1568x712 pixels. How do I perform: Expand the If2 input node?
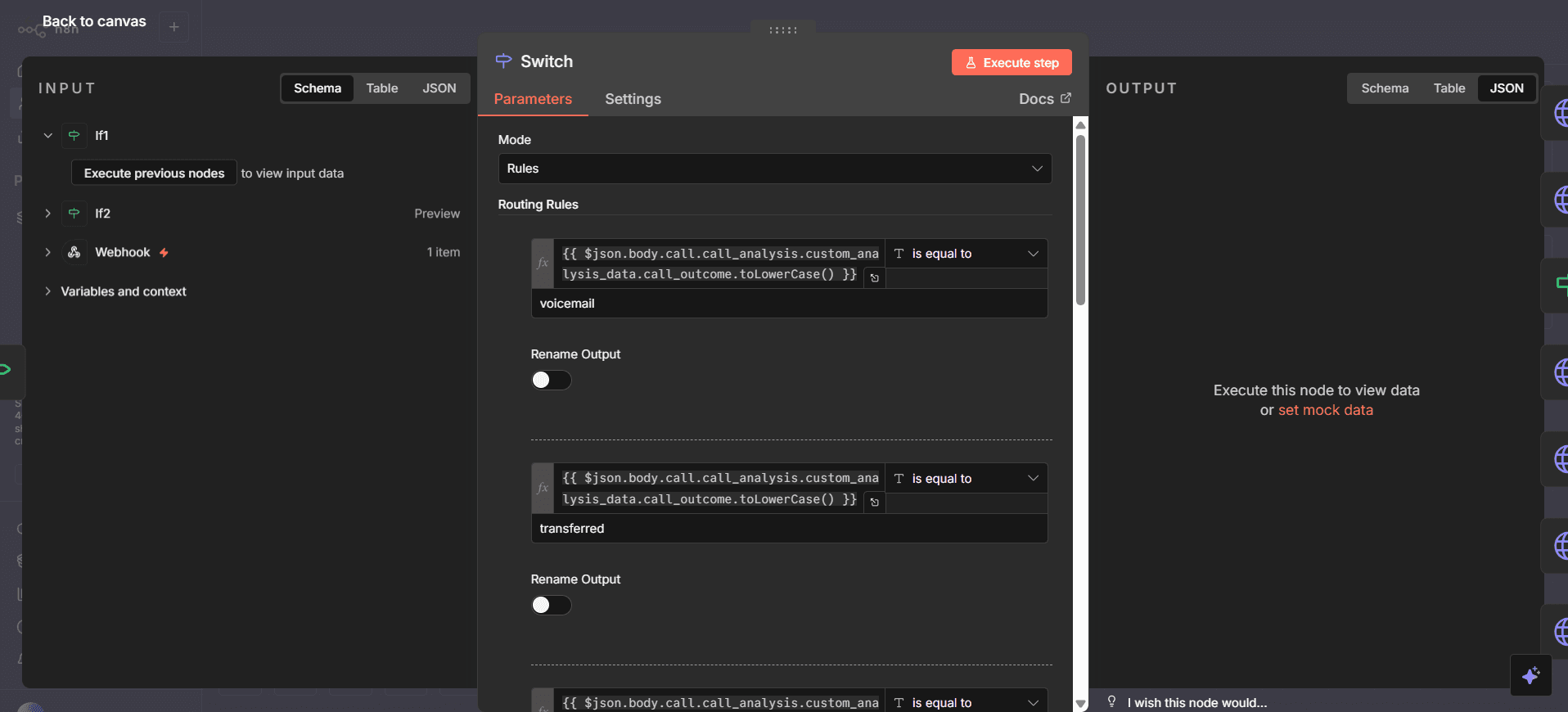click(47, 213)
